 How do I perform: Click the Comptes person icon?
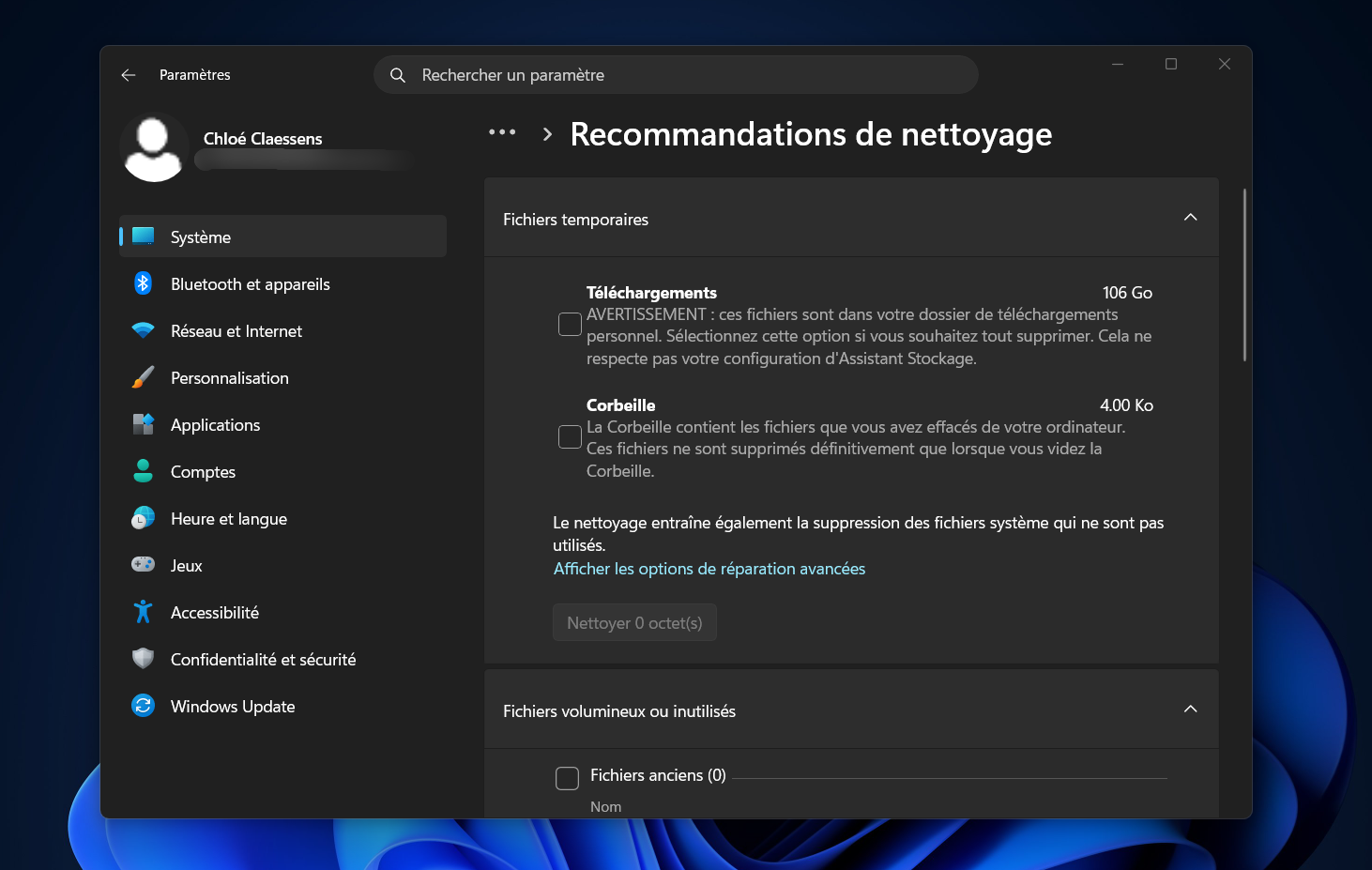[144, 471]
